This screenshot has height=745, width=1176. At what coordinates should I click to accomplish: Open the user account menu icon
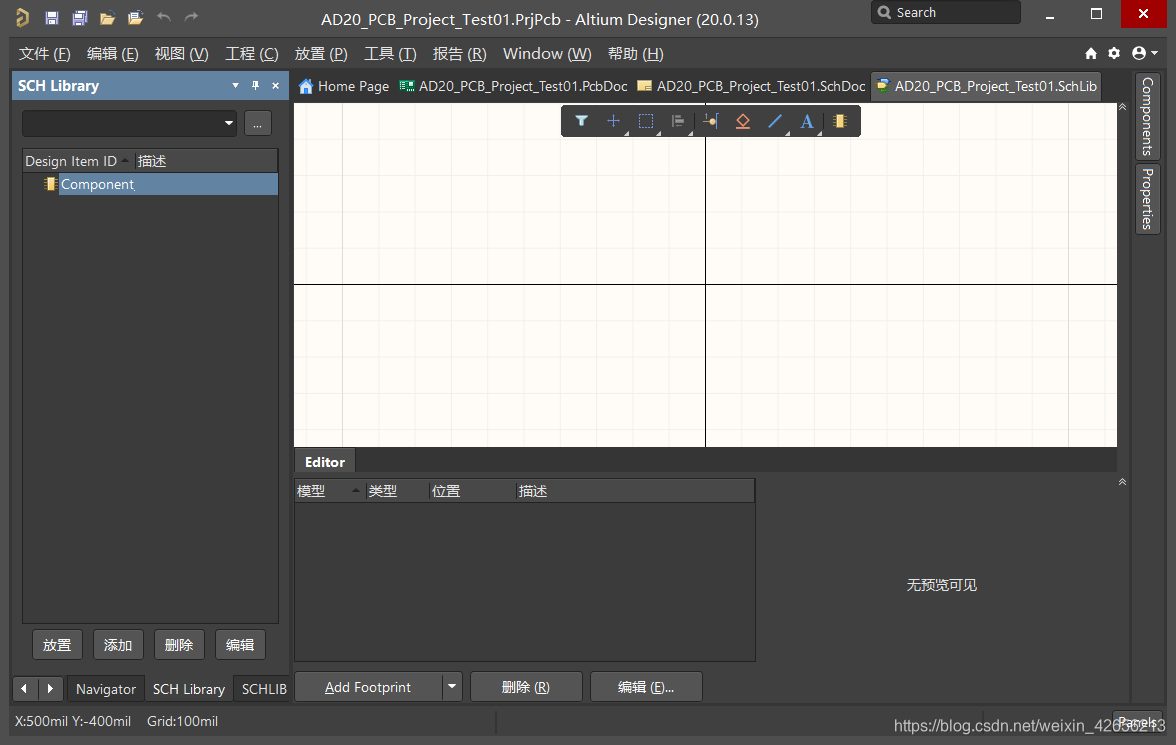1144,53
